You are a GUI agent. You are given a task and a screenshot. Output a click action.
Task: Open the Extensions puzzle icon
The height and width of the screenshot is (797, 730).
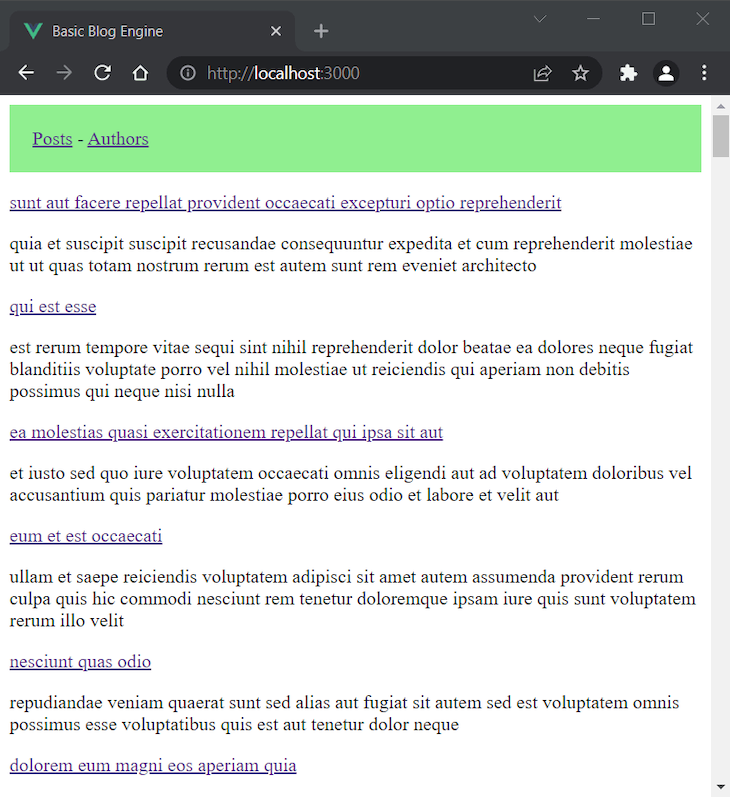tap(628, 73)
